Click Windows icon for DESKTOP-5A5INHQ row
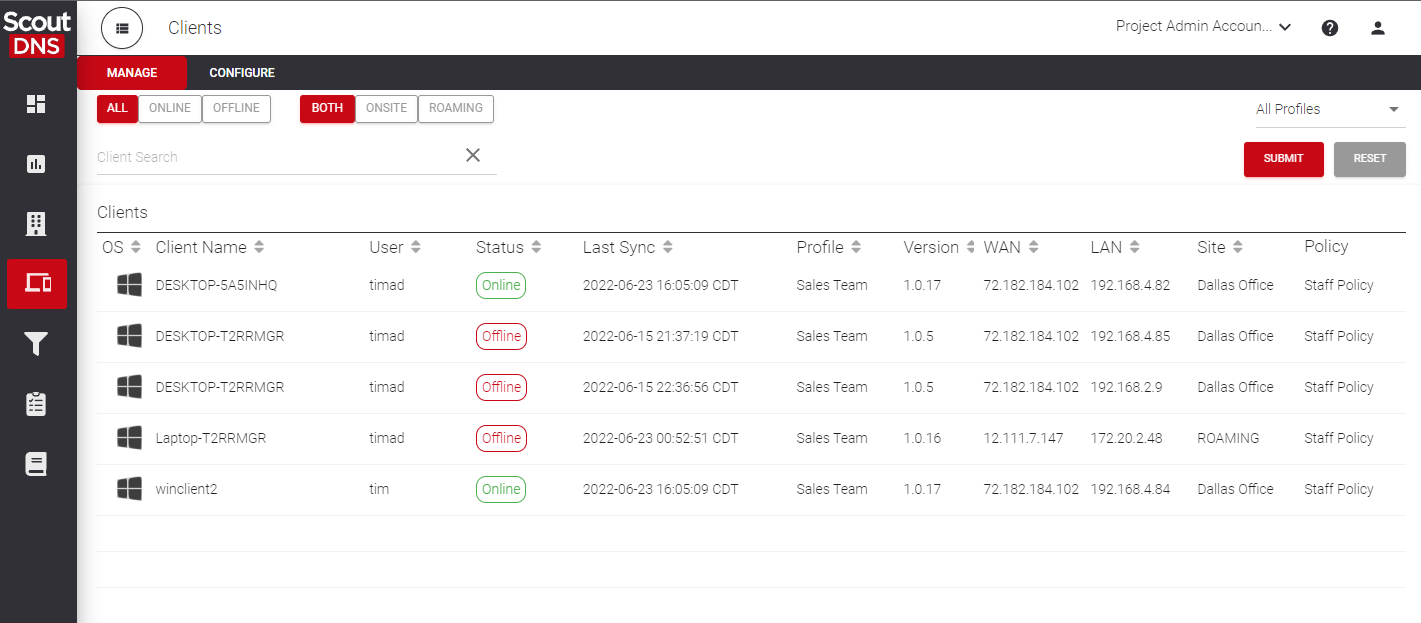 (129, 285)
